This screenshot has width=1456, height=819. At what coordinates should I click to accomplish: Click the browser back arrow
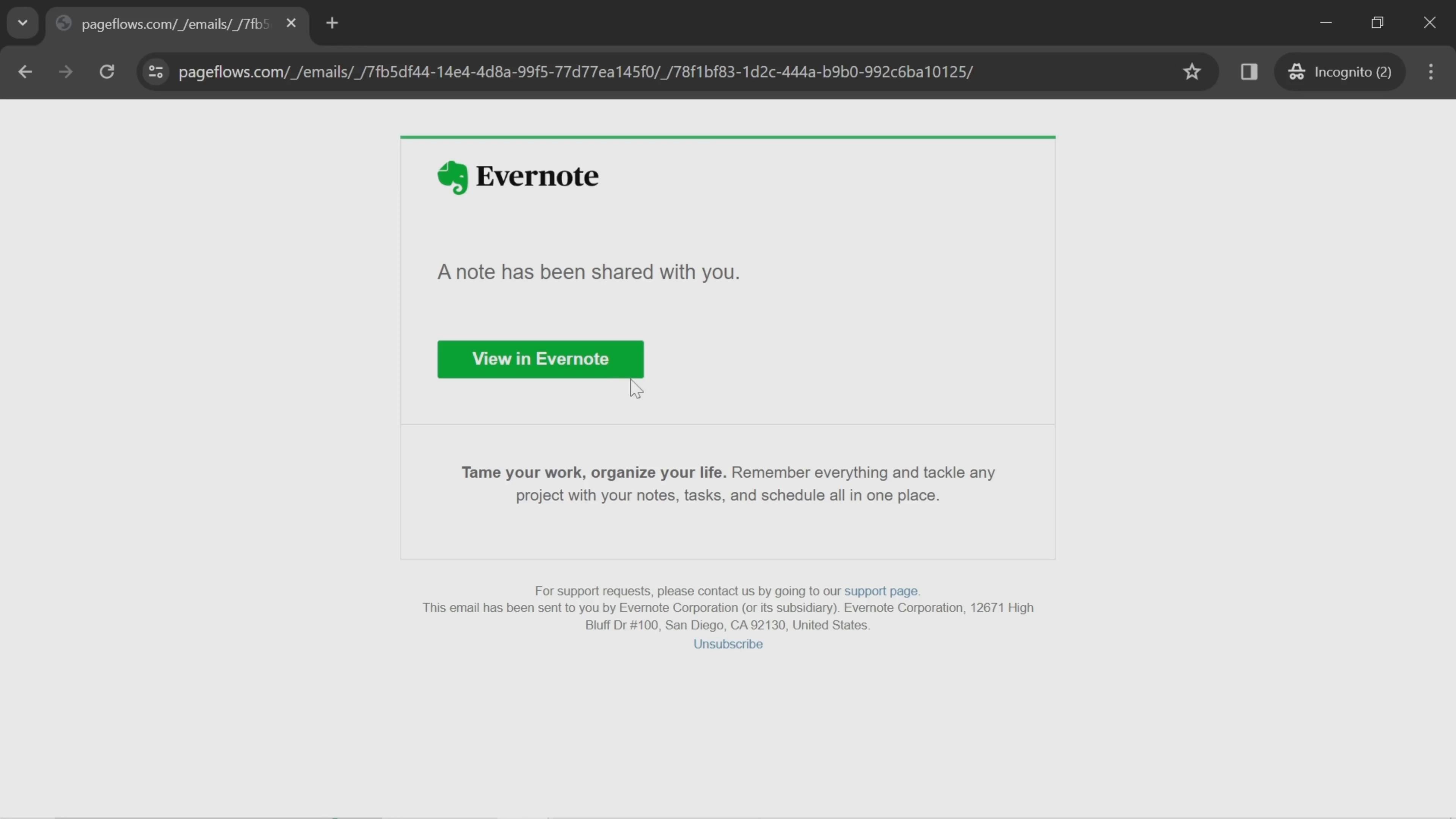pos(25,72)
